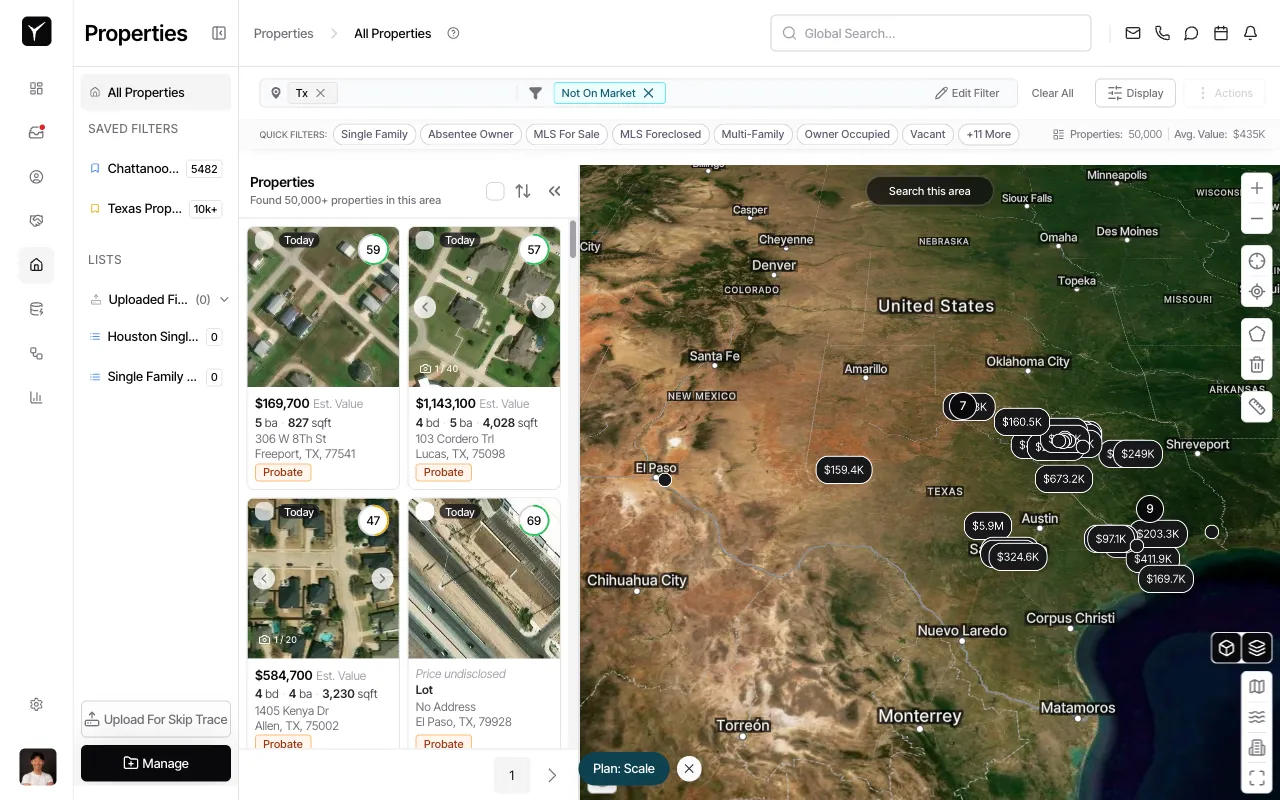Click the Global Search input field
This screenshot has width=1280, height=800.
pos(930,33)
